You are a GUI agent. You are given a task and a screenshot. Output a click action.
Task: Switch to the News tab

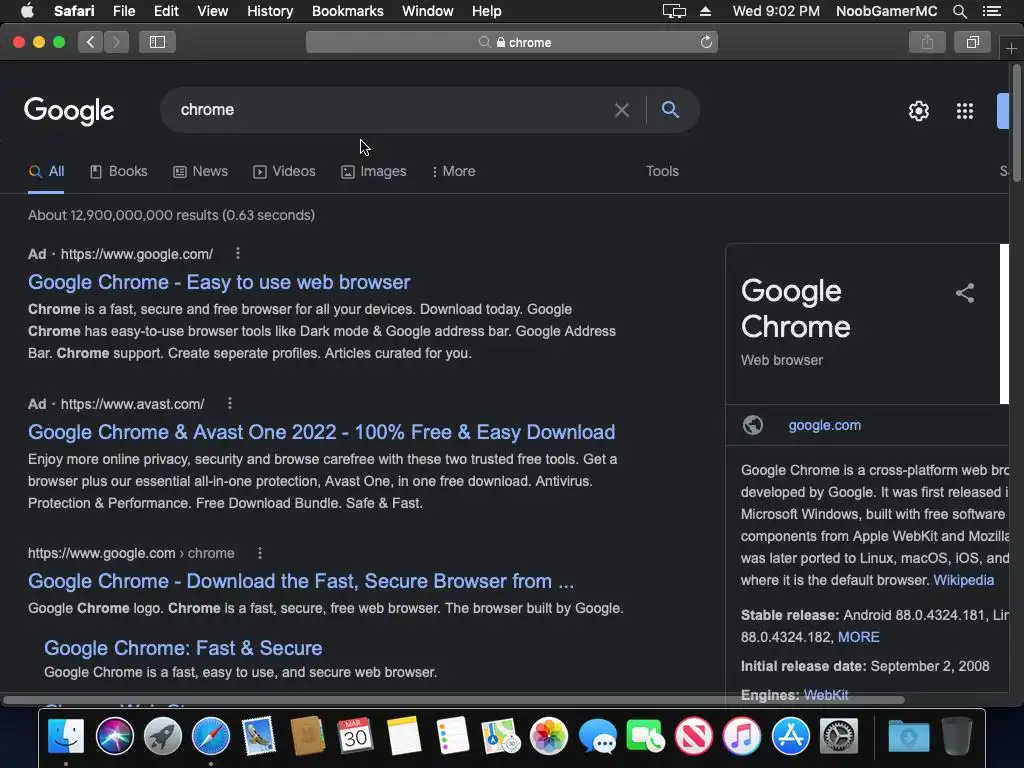[200, 172]
